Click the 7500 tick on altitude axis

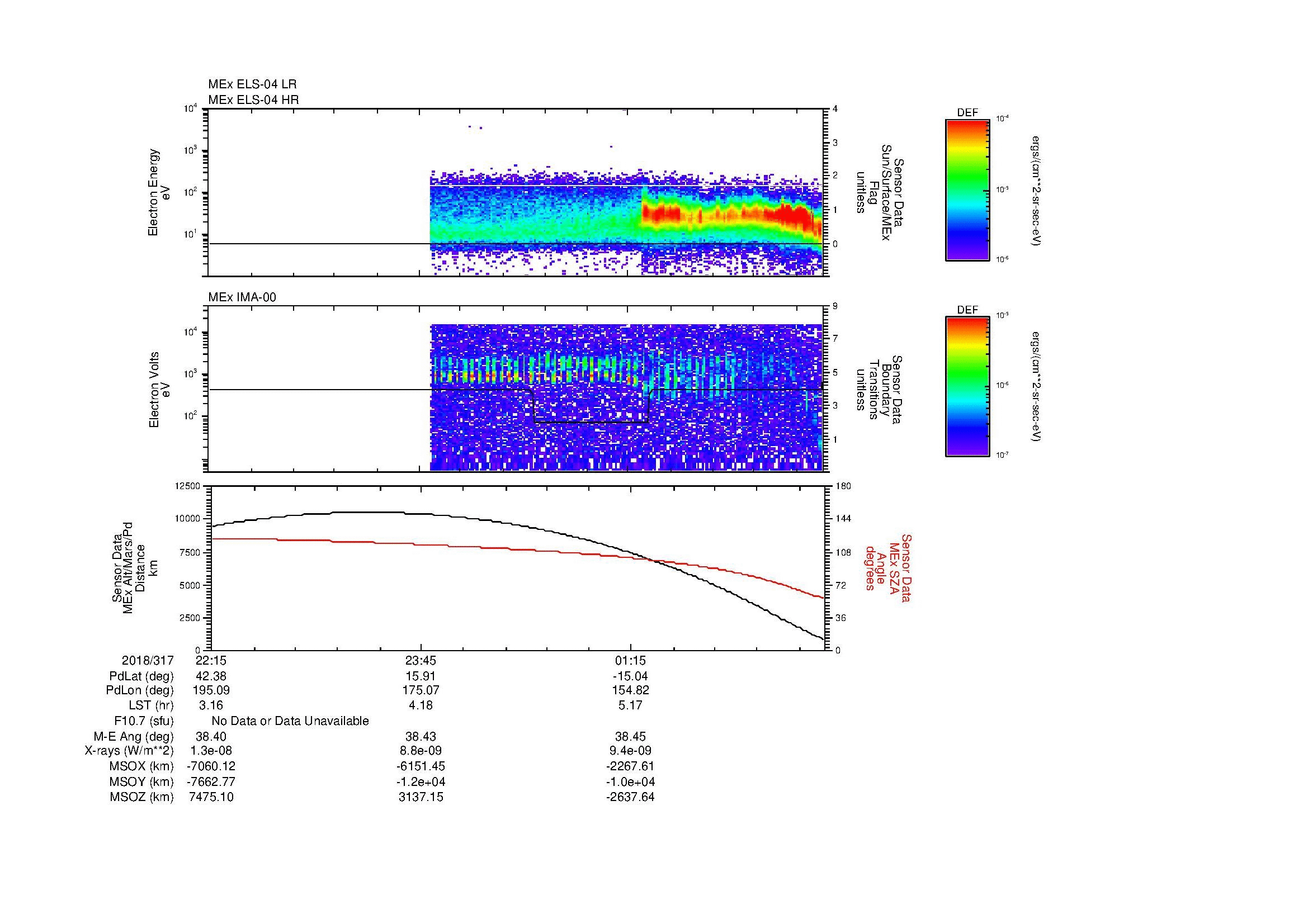click(x=191, y=552)
